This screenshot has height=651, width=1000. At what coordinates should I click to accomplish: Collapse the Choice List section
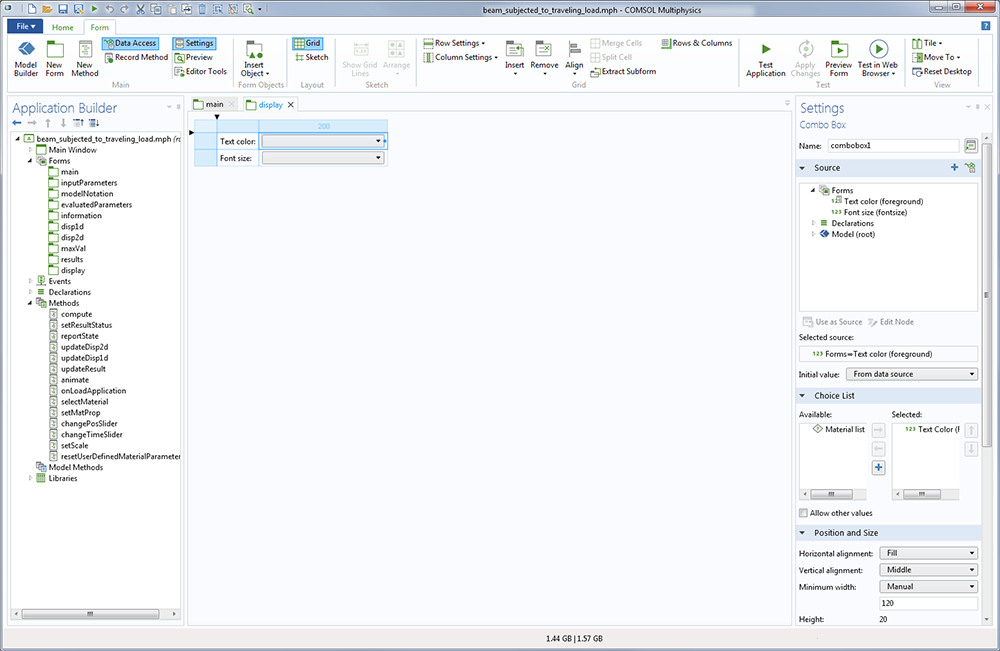tap(803, 396)
